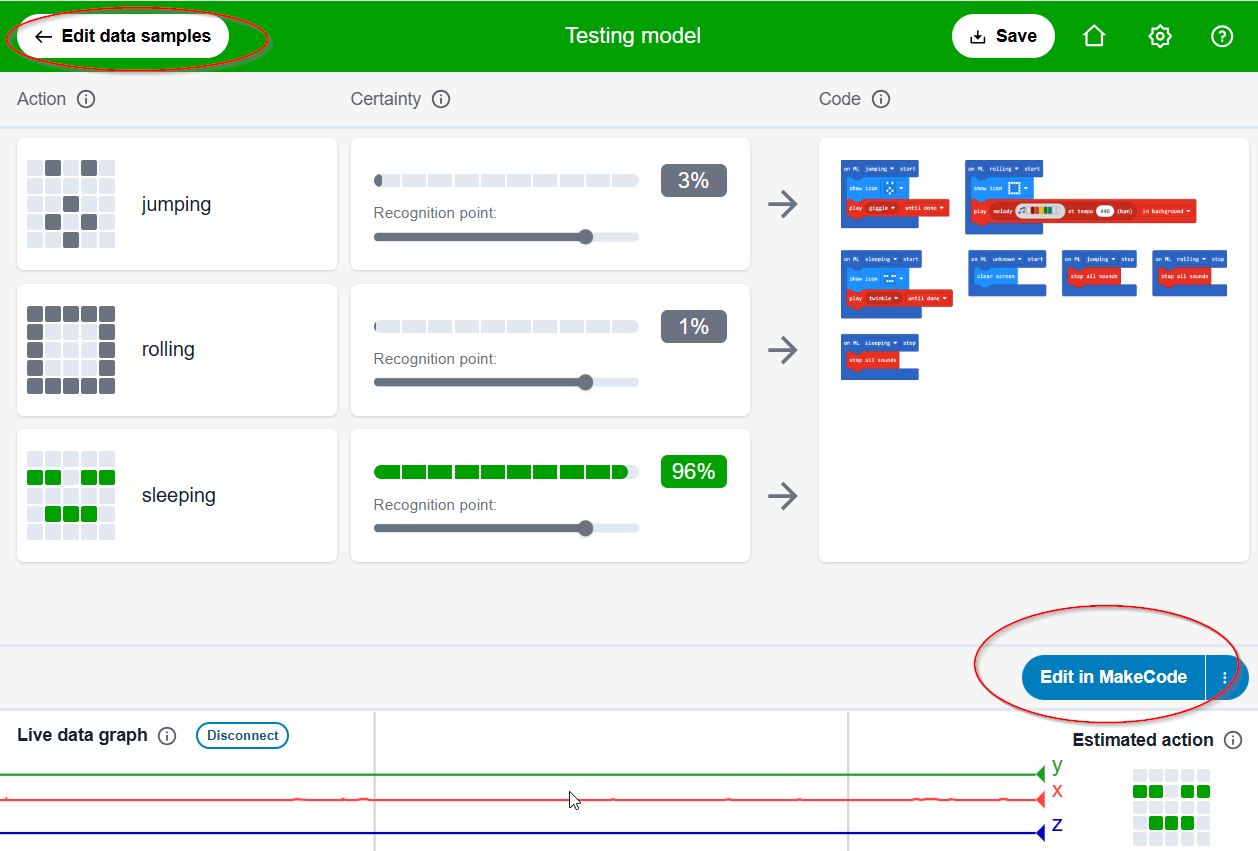Click the rolling action LED icon

pyautogui.click(x=71, y=350)
